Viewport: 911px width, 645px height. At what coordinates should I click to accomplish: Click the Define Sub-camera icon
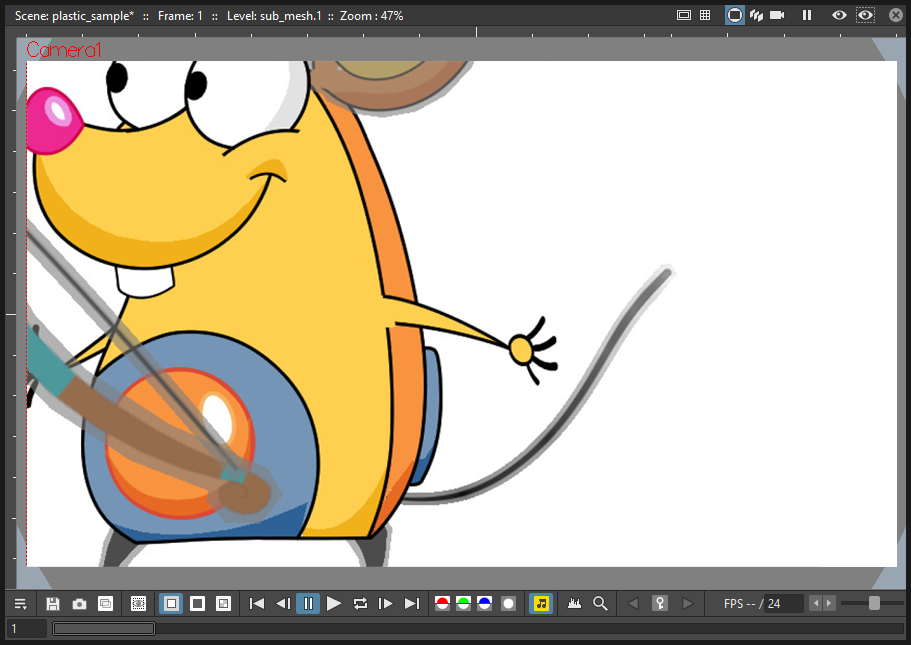(x=138, y=604)
